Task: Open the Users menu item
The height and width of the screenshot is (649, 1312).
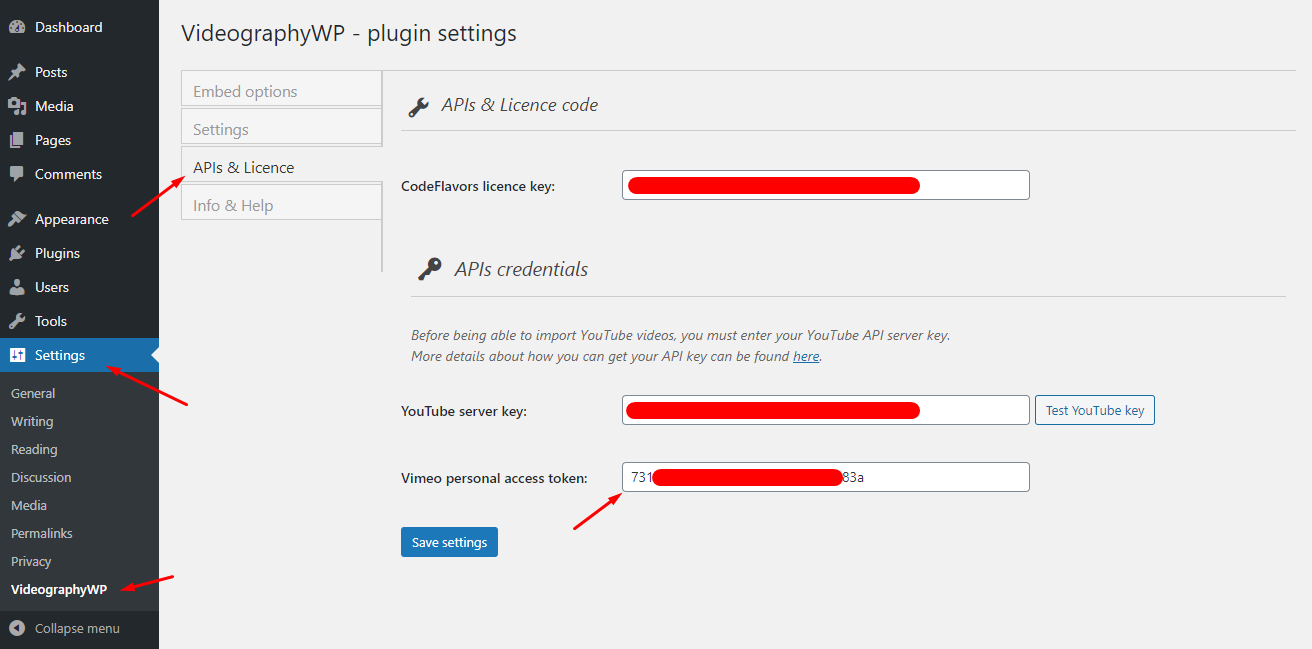Action: pos(79,287)
